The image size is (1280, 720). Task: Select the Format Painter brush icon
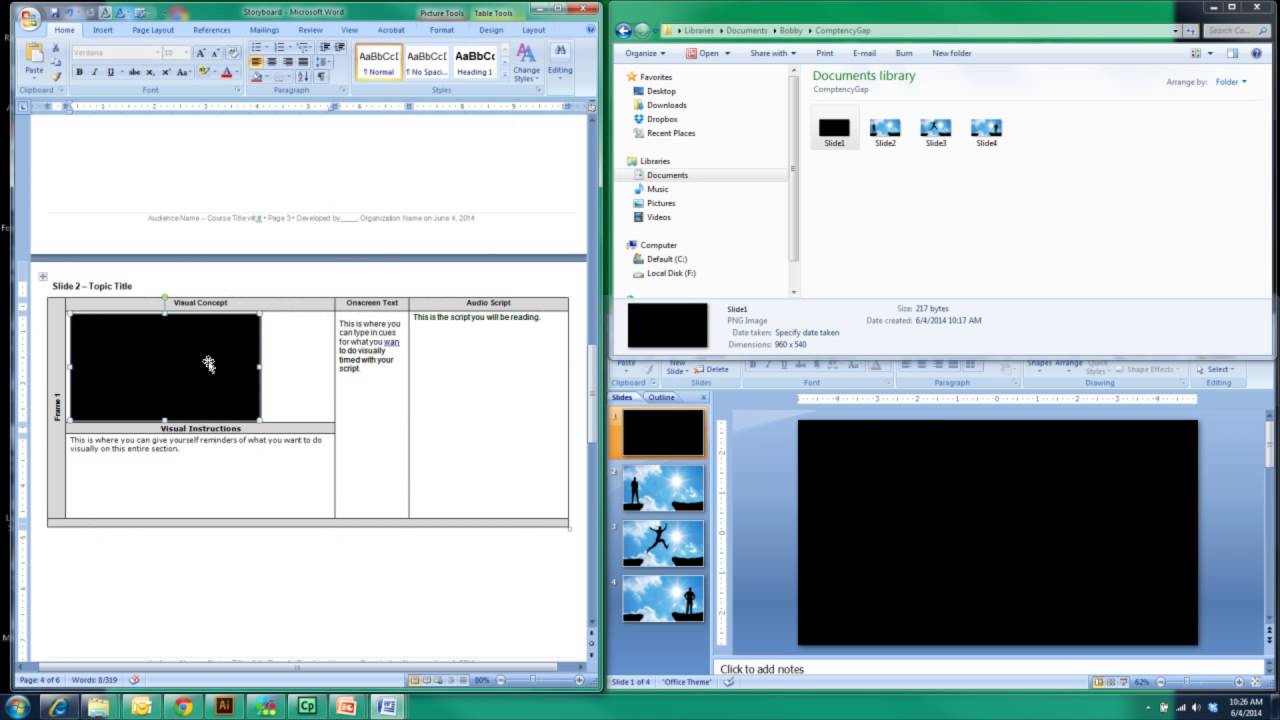(56, 76)
